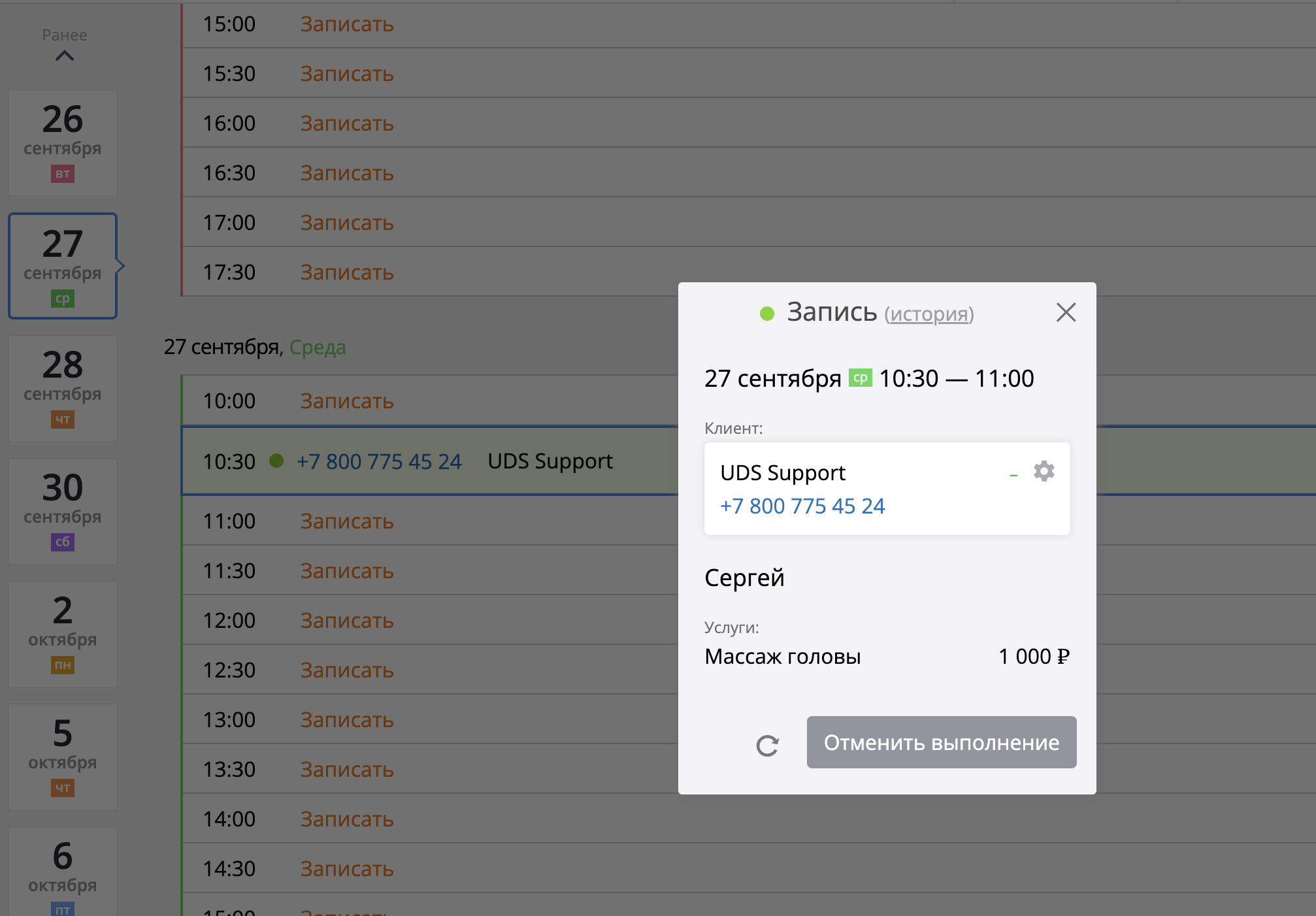This screenshot has height=916, width=1316.
Task: Click the чт badge under 28 сентября
Action: 63,419
